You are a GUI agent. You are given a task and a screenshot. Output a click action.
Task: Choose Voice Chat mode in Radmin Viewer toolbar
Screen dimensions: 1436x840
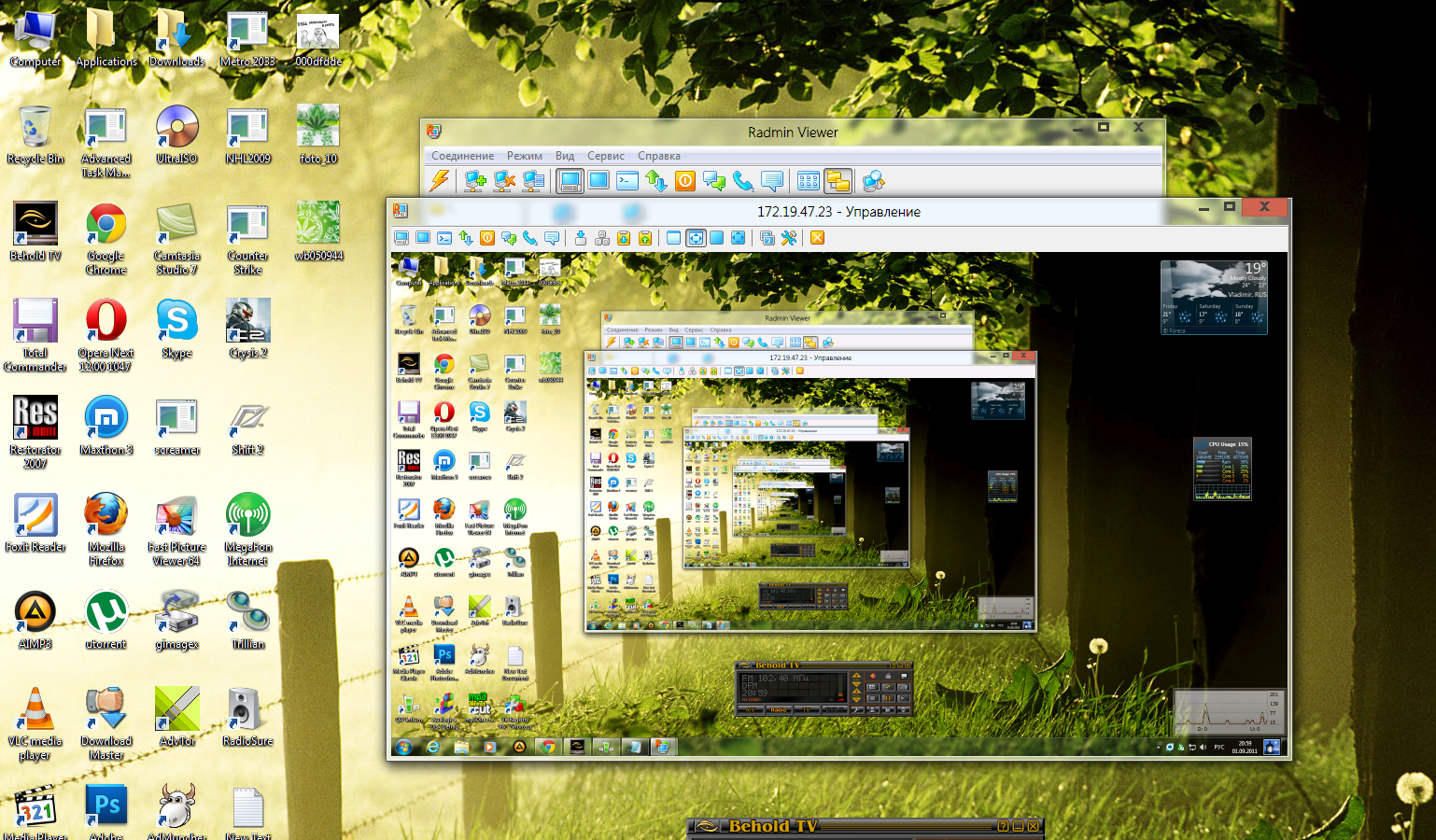[743, 180]
